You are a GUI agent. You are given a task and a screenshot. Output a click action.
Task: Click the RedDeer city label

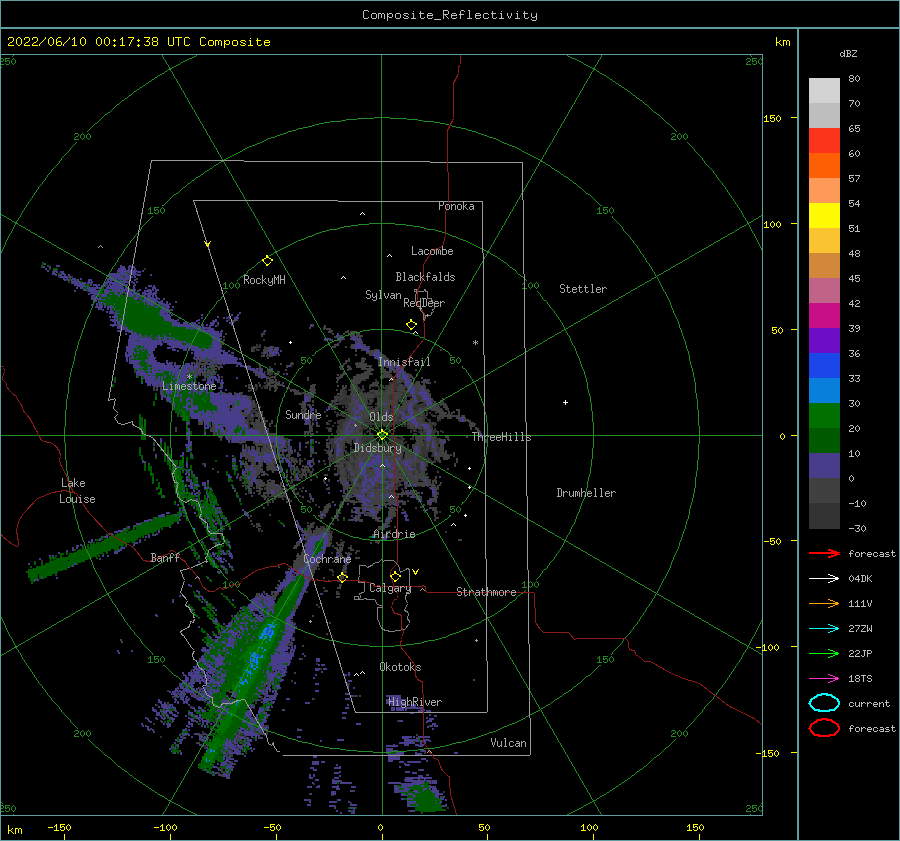tap(424, 303)
